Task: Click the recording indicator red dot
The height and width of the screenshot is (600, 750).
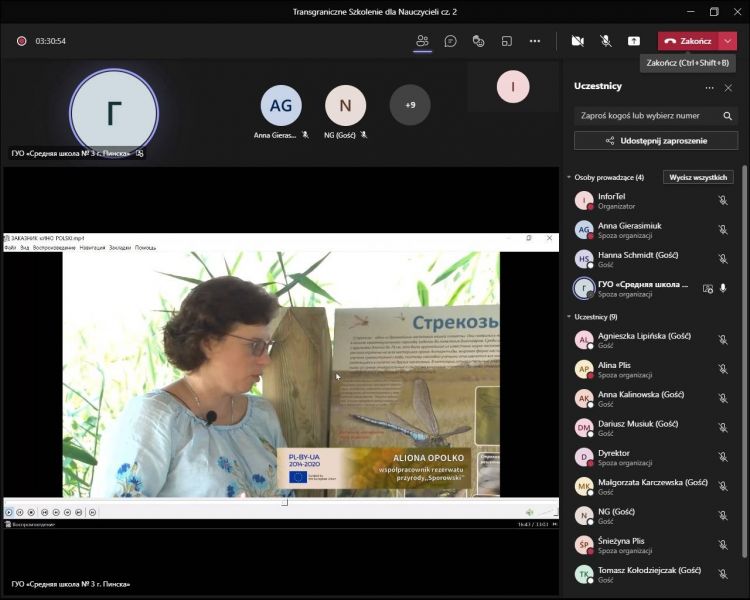Action: (21, 41)
